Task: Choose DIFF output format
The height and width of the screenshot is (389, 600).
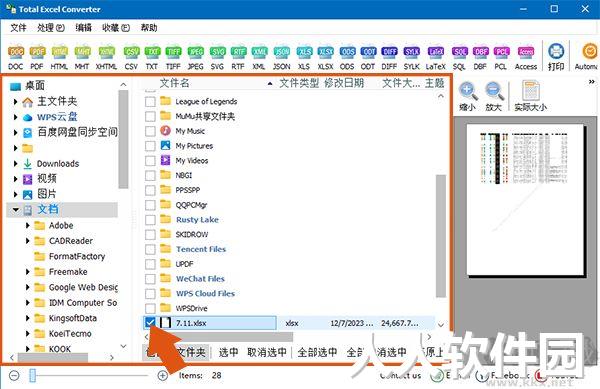Action: point(389,57)
